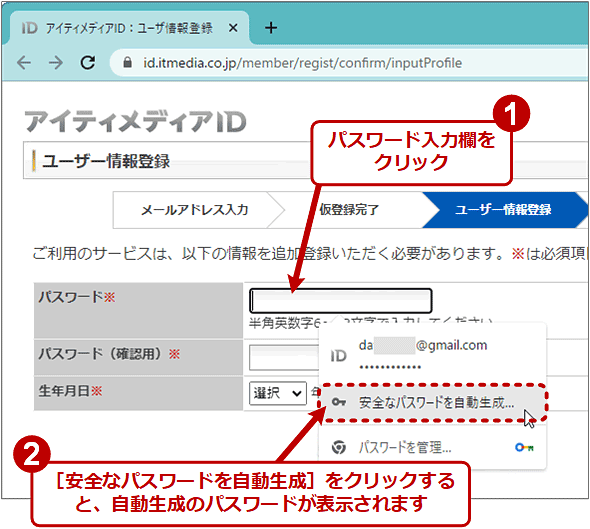Select the アイティメディアID:ユーザ情報登録 tab

point(129,28)
